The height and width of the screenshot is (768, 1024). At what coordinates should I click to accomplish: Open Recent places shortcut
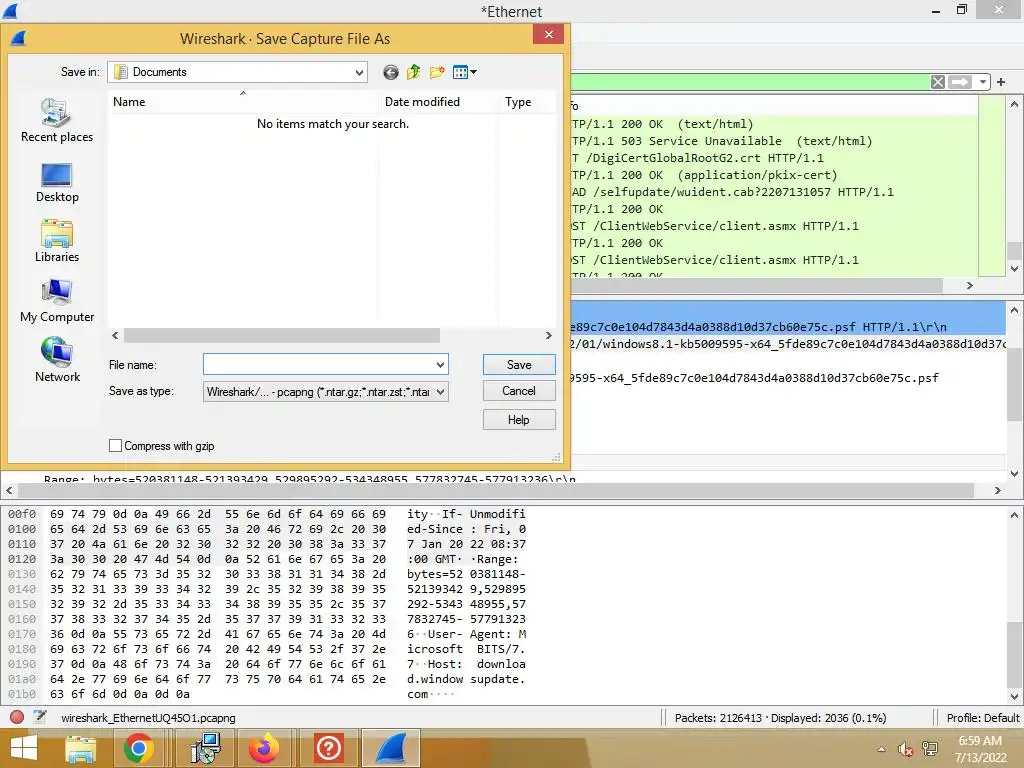pos(57,121)
